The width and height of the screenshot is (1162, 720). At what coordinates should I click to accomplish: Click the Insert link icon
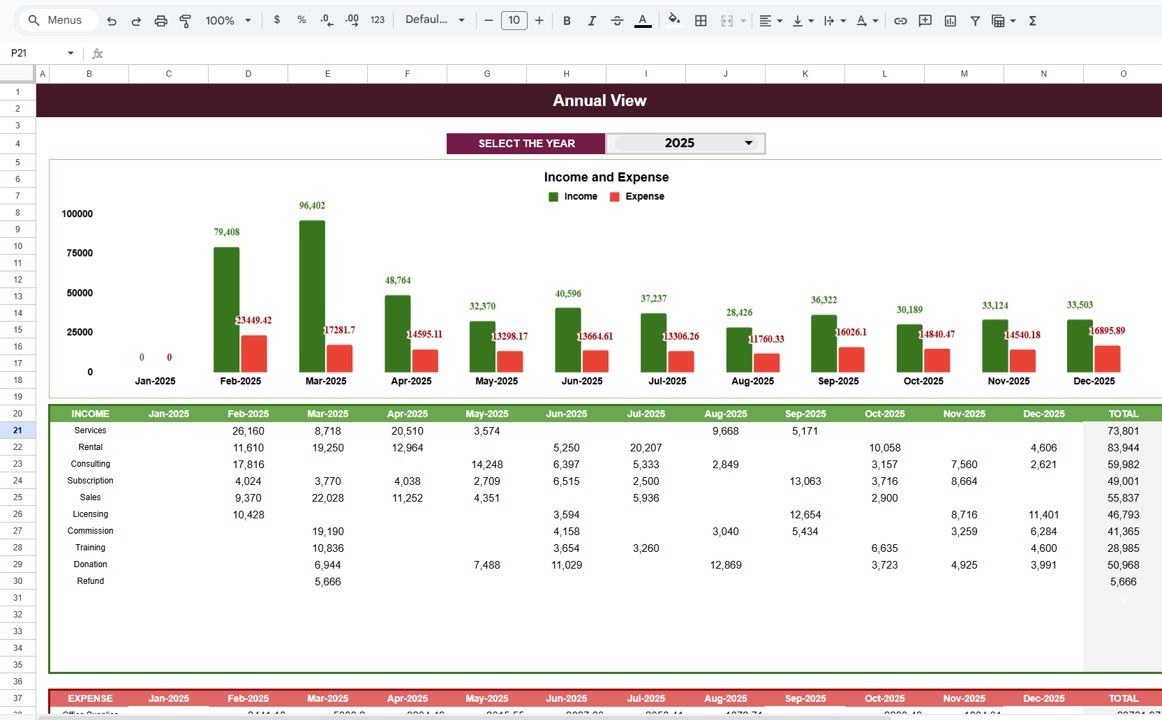point(900,20)
